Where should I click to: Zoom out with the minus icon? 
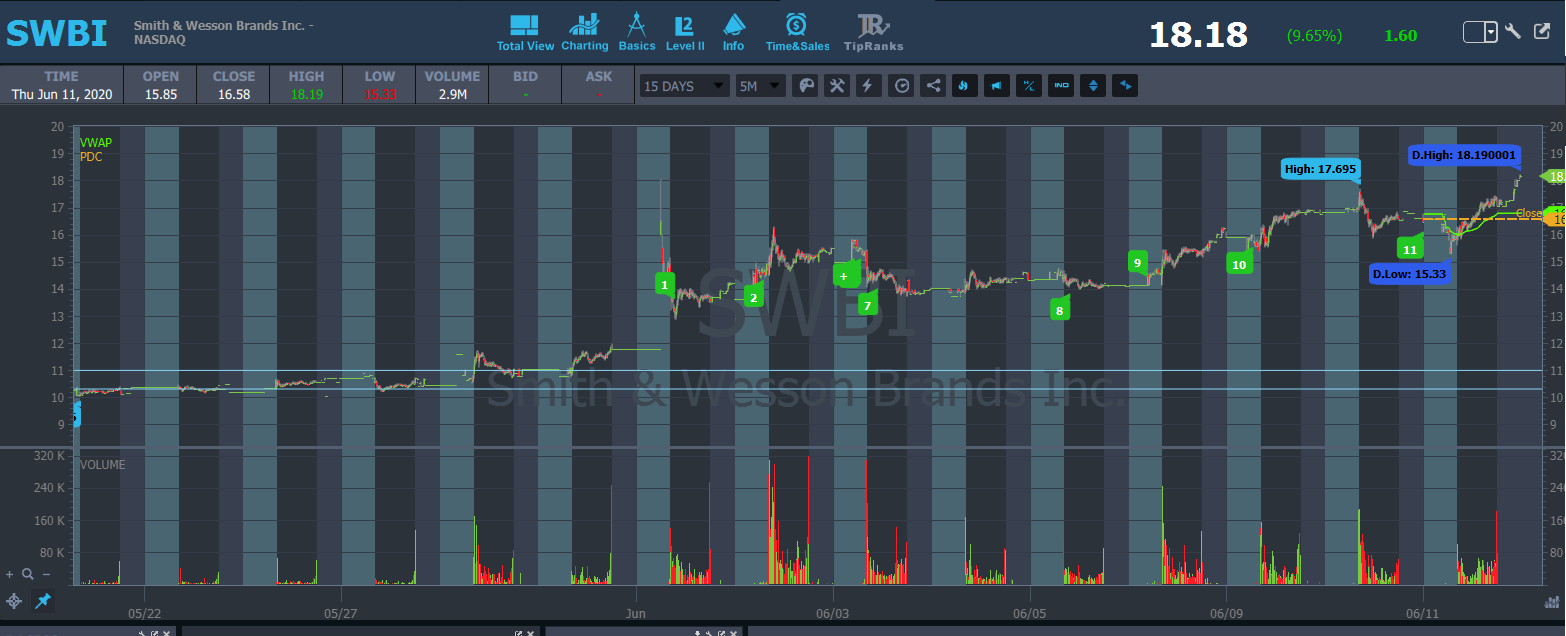[x=46, y=574]
